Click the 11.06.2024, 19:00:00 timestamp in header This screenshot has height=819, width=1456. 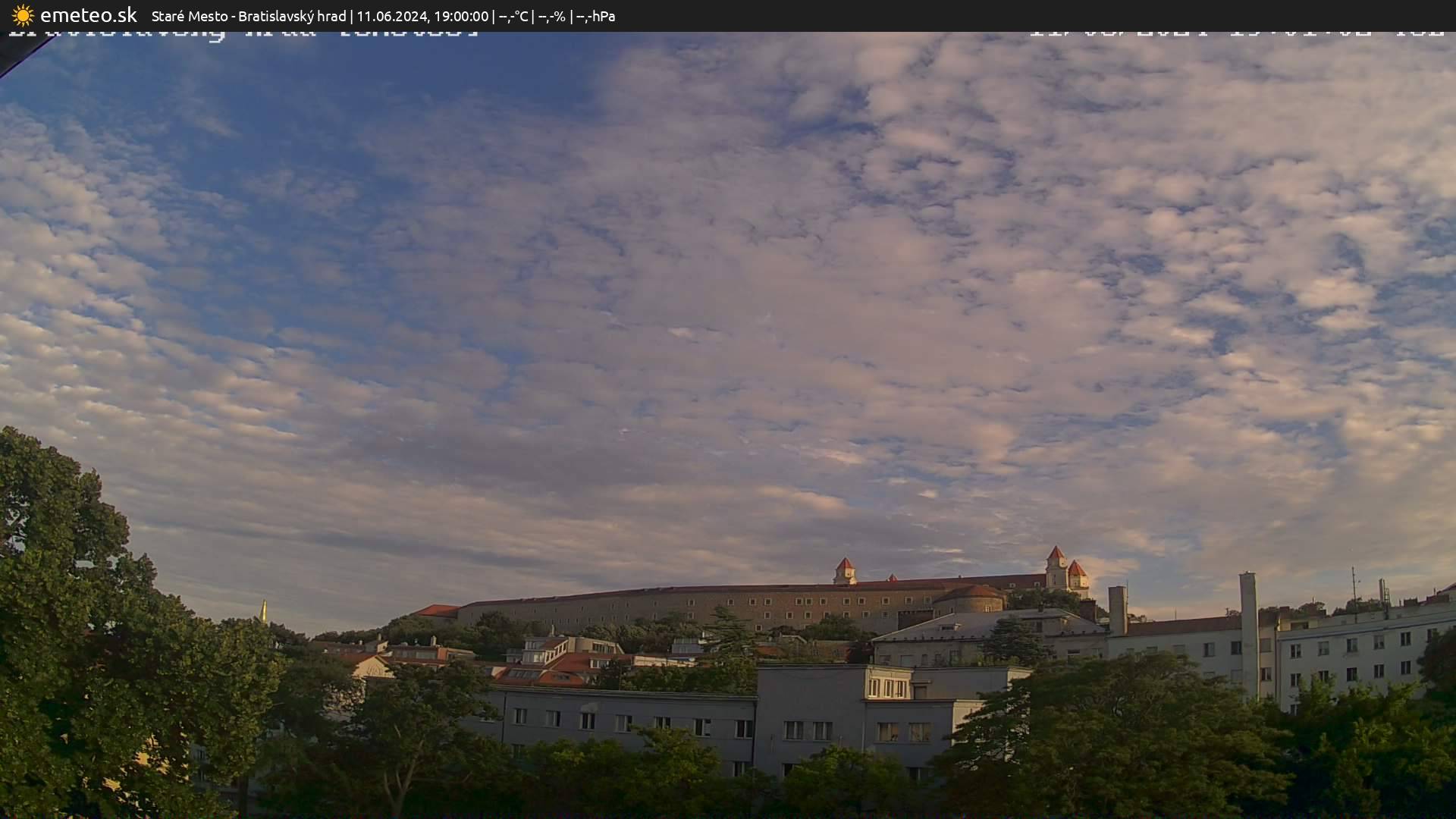tap(422, 16)
